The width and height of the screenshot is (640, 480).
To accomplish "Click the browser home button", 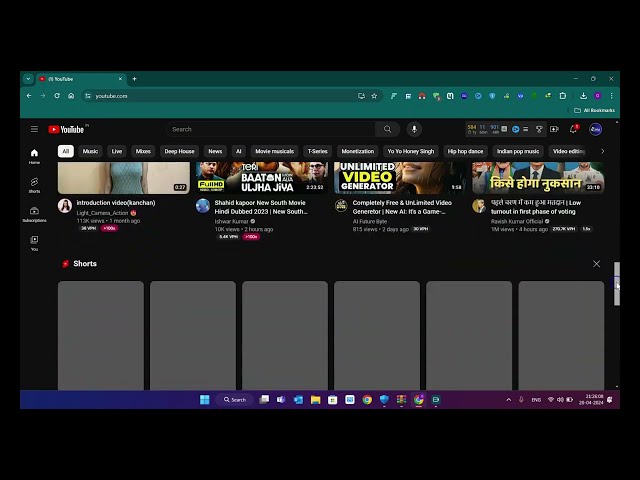I will 71,96.
